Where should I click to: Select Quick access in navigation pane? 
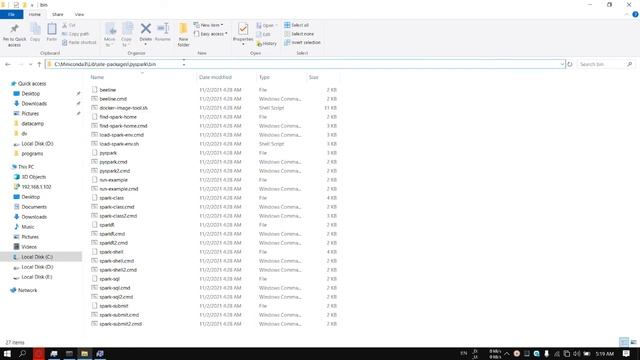32,84
